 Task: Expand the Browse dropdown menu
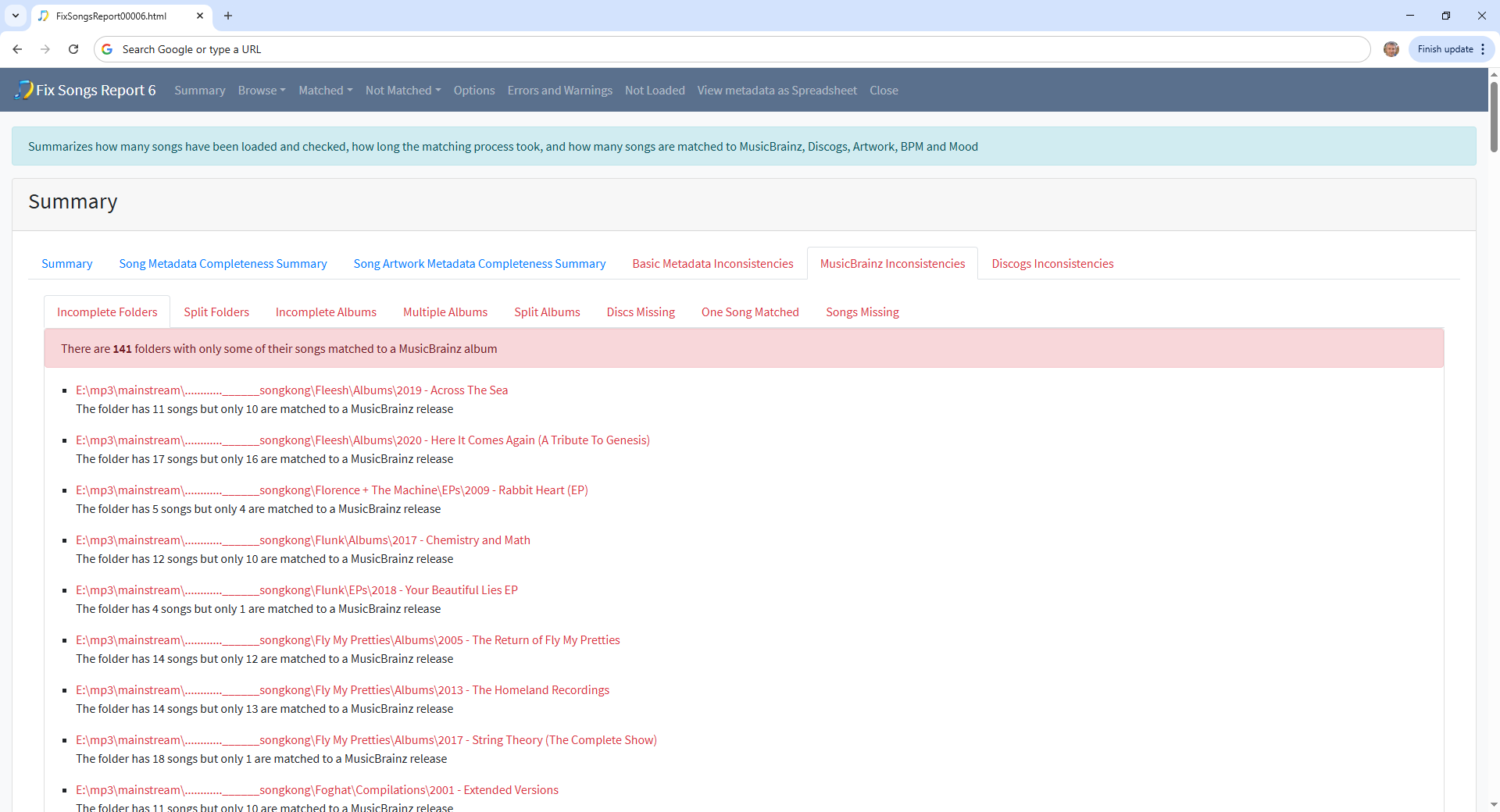point(262,91)
